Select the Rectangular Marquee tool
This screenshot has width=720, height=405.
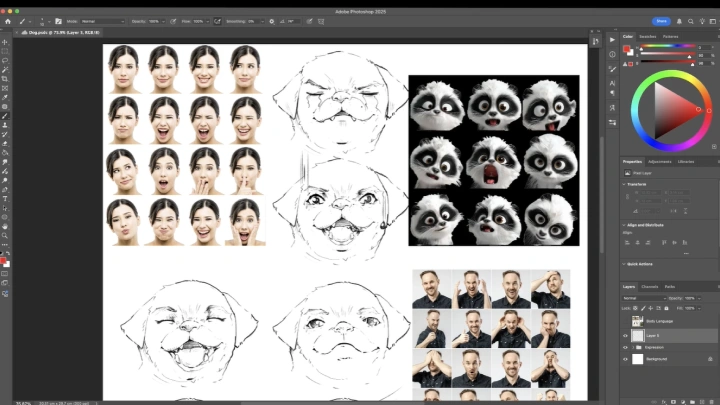coord(5,51)
